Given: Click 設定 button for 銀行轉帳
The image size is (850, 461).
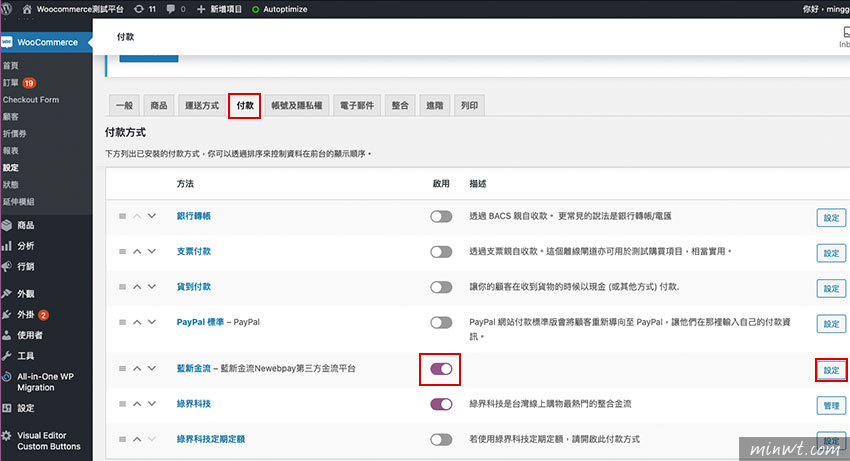Looking at the screenshot, I should coord(831,217).
